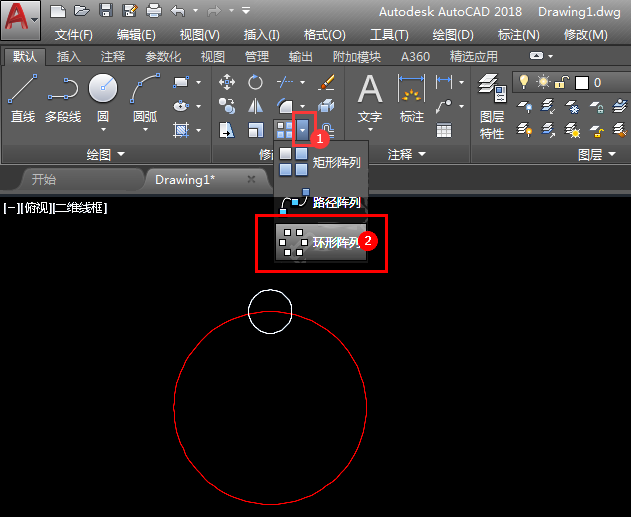The width and height of the screenshot is (631, 517).
Task: Click the Rotate tool icon
Action: 255,82
